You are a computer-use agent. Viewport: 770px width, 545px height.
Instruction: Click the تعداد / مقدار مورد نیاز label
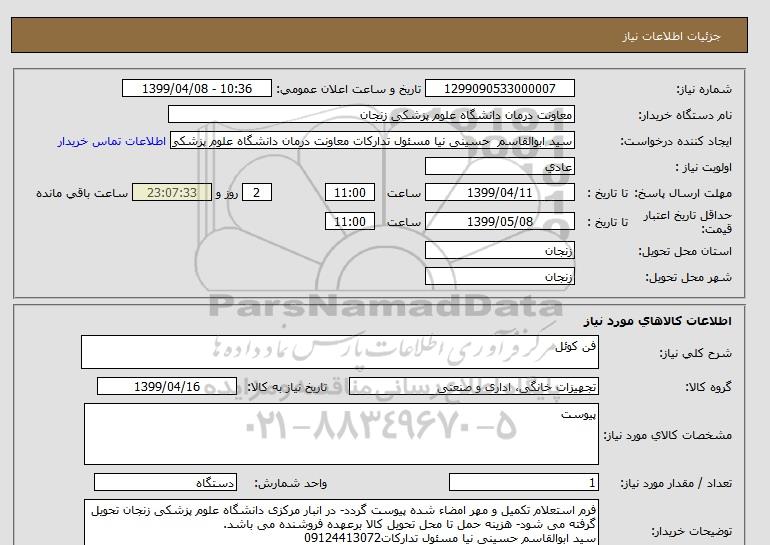coord(676,484)
